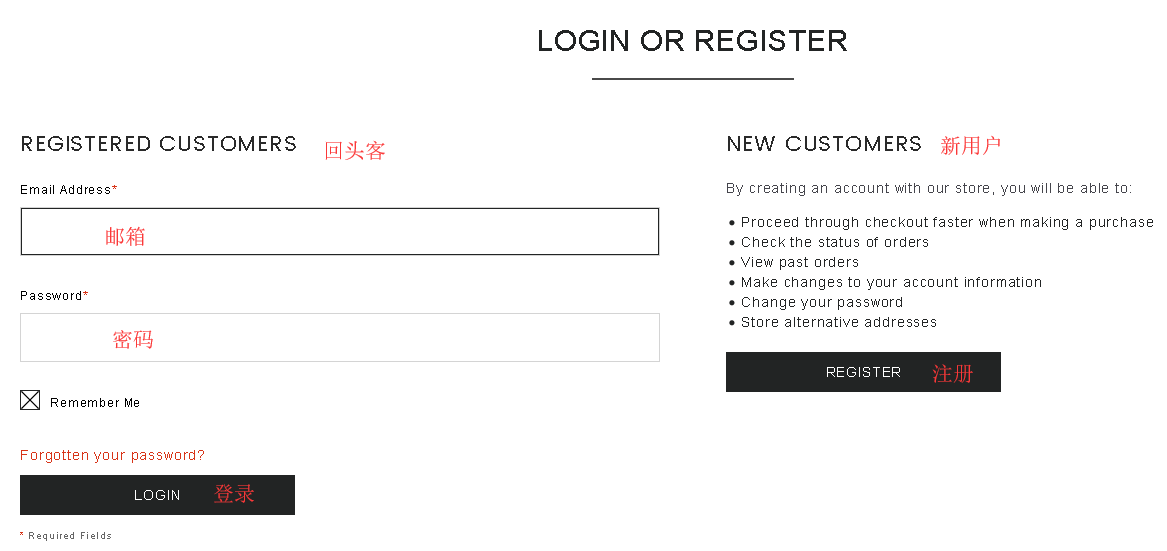This screenshot has height=551, width=1167.
Task: Open the 'Forgotten your password?' link
Action: [x=112, y=455]
